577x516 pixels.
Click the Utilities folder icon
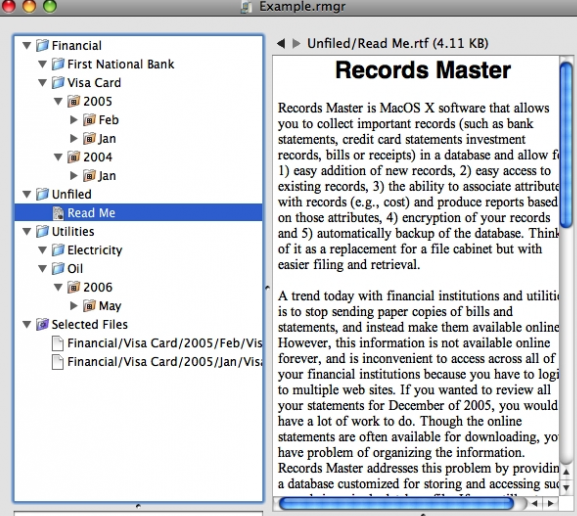(x=42, y=231)
